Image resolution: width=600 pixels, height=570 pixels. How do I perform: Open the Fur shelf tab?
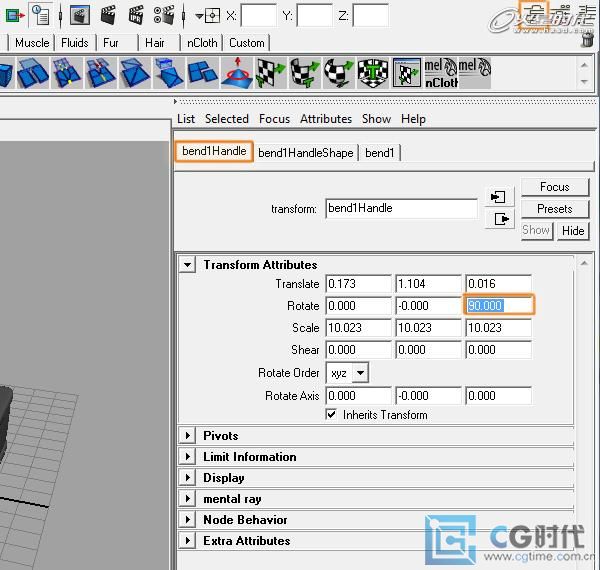111,42
